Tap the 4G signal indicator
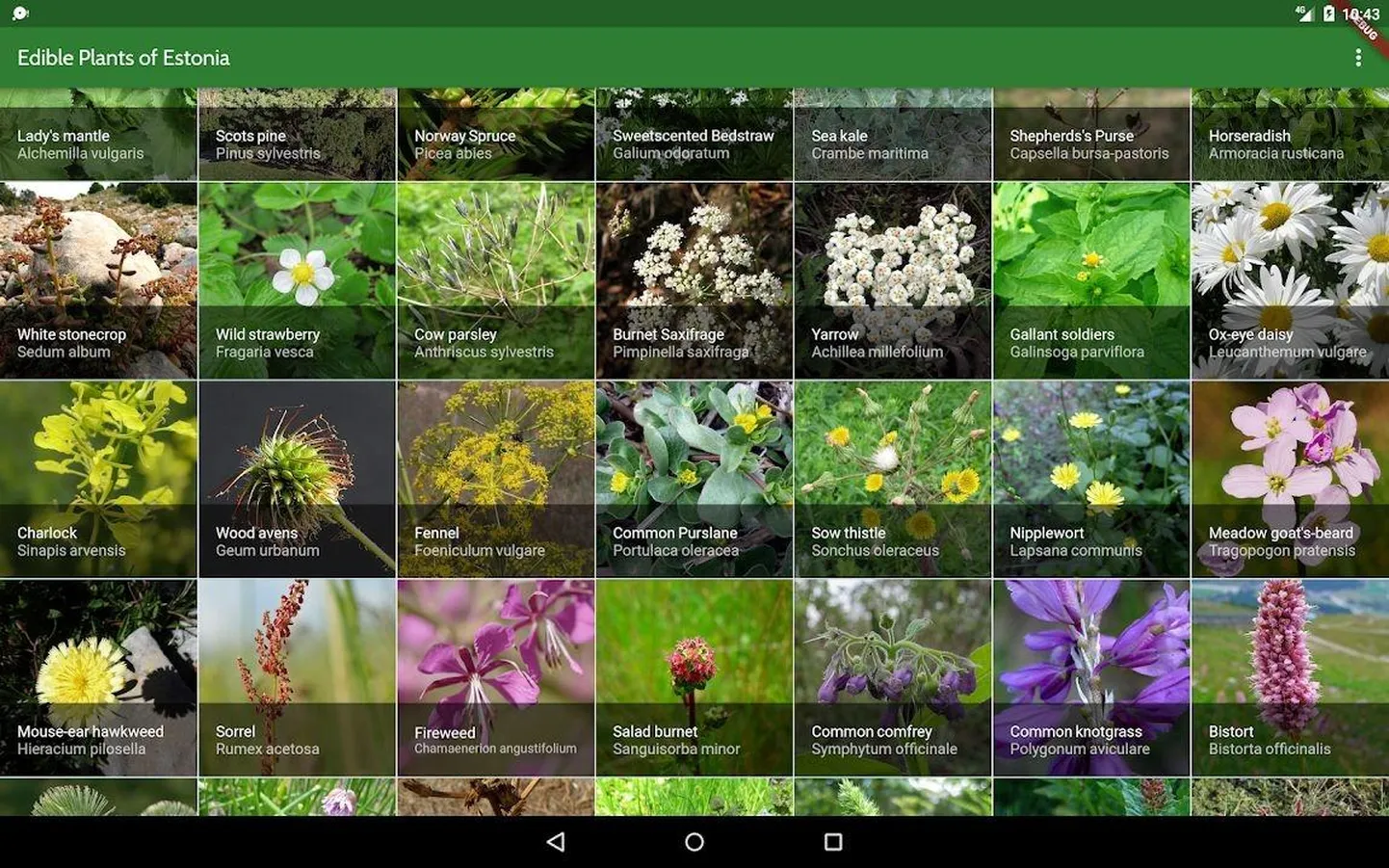 1305,13
